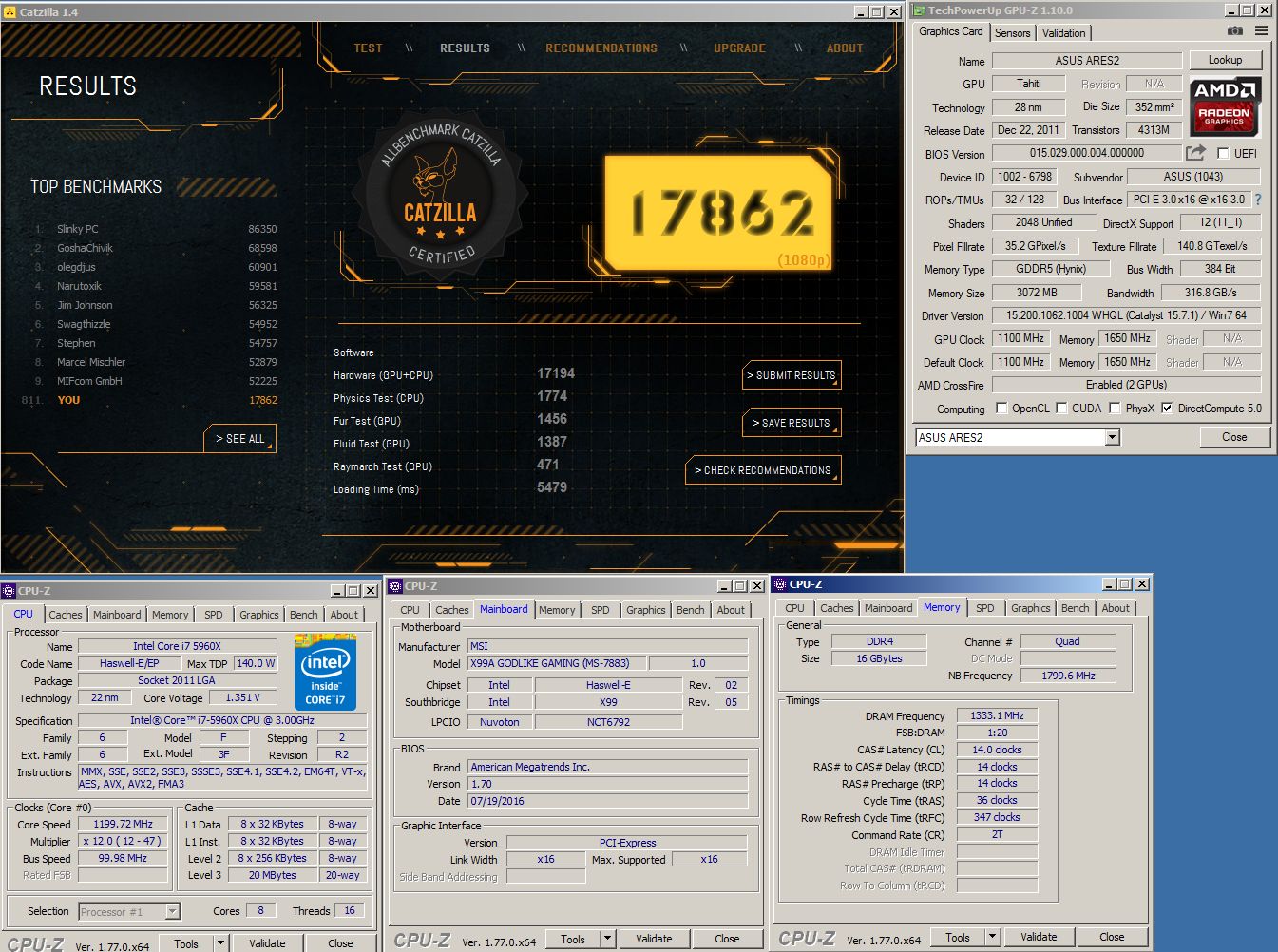
Task: Open RECOMMENDATIONS in Catzilla navigation
Action: 601,48
